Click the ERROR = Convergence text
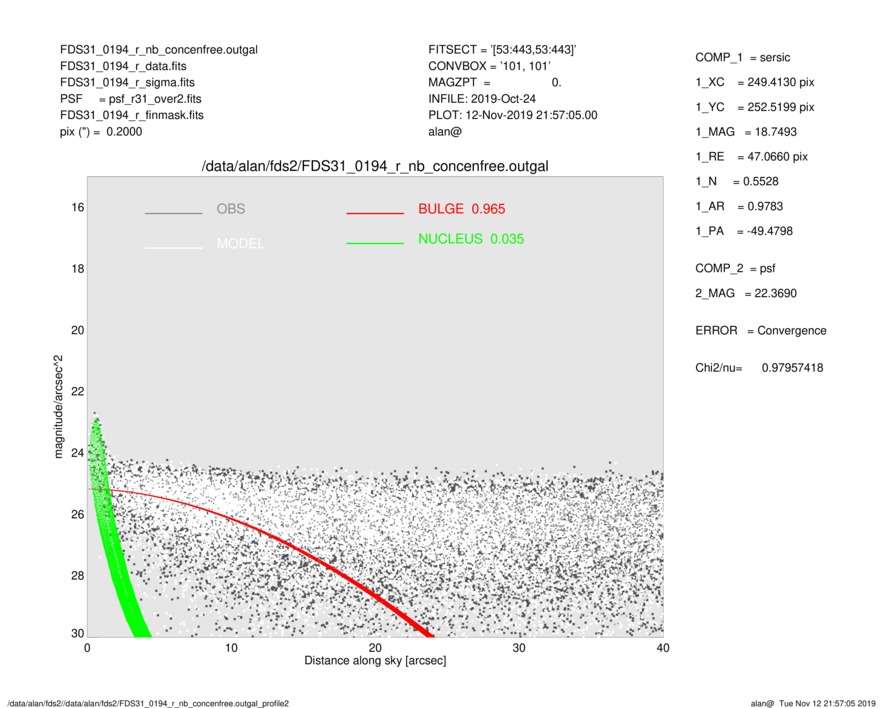The width and height of the screenshot is (885, 708). (761, 331)
